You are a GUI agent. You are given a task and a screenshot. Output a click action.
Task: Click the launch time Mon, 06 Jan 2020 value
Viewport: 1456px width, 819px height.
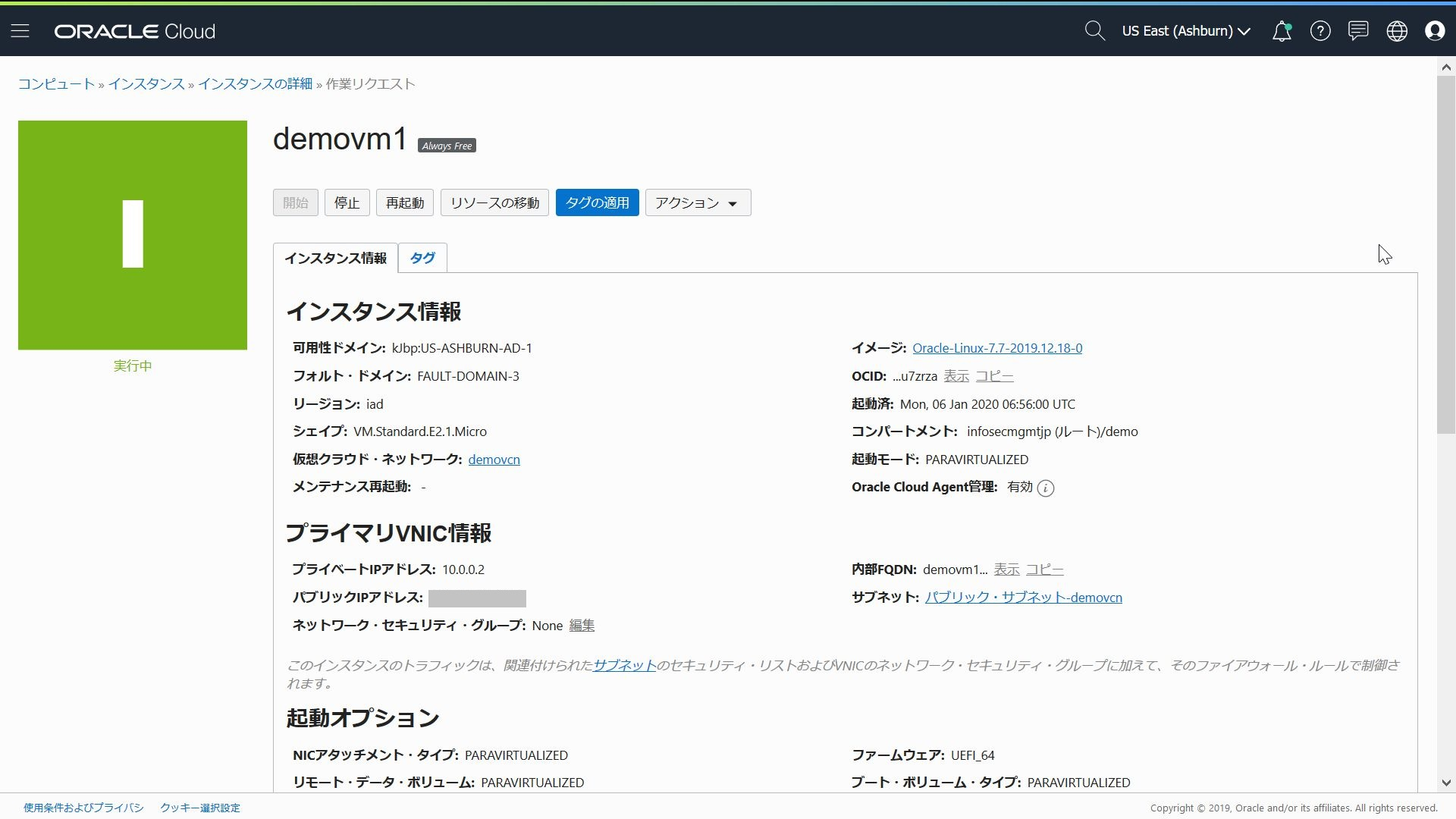click(987, 404)
